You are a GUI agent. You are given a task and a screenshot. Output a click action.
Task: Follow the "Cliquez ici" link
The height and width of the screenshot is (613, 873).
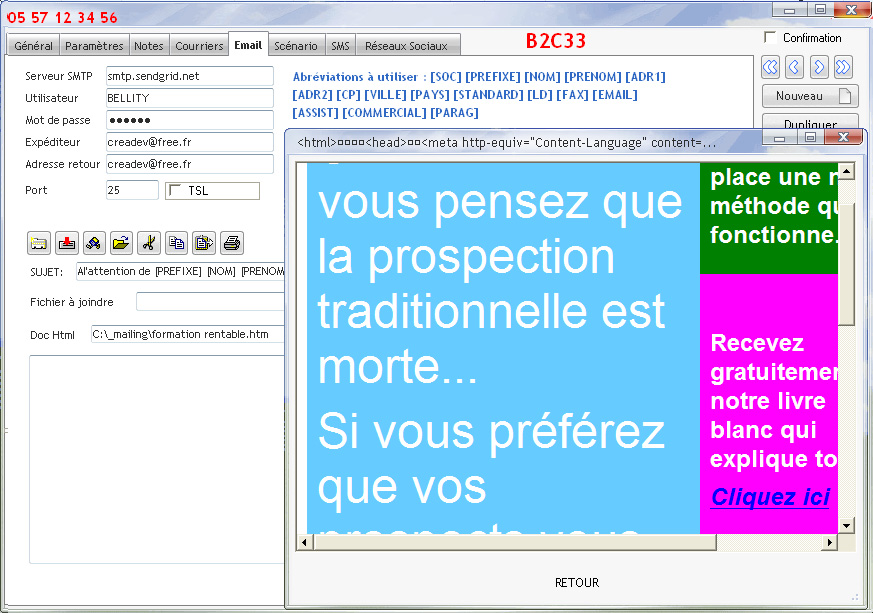(770, 497)
